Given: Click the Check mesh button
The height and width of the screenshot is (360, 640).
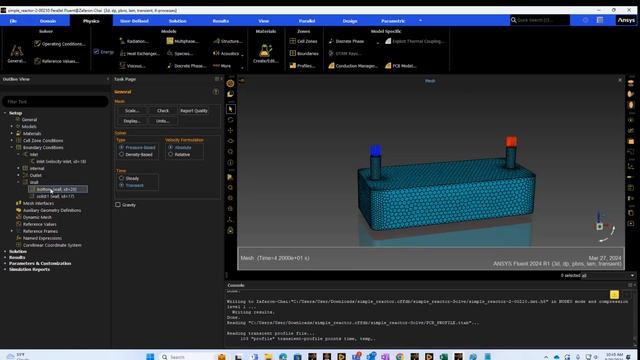Looking at the screenshot, I should coord(163,111).
